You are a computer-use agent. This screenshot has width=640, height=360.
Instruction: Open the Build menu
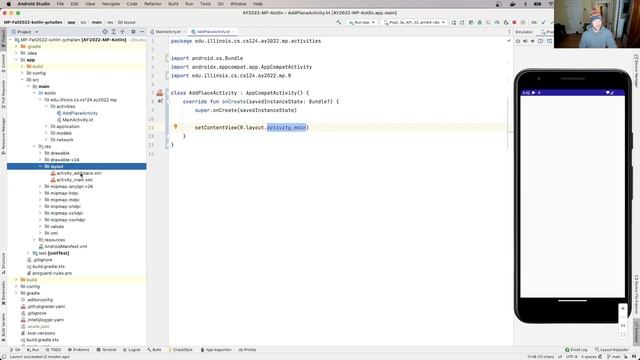pos(173,4)
